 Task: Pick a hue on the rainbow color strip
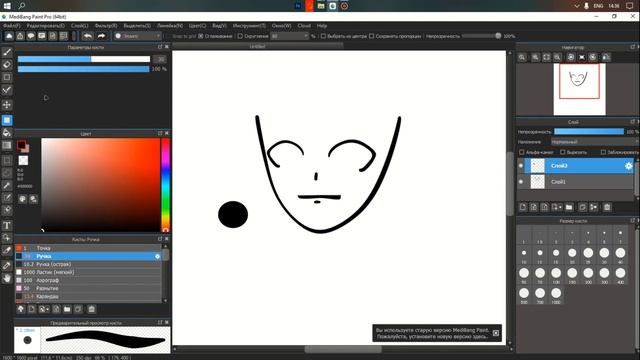(165, 184)
